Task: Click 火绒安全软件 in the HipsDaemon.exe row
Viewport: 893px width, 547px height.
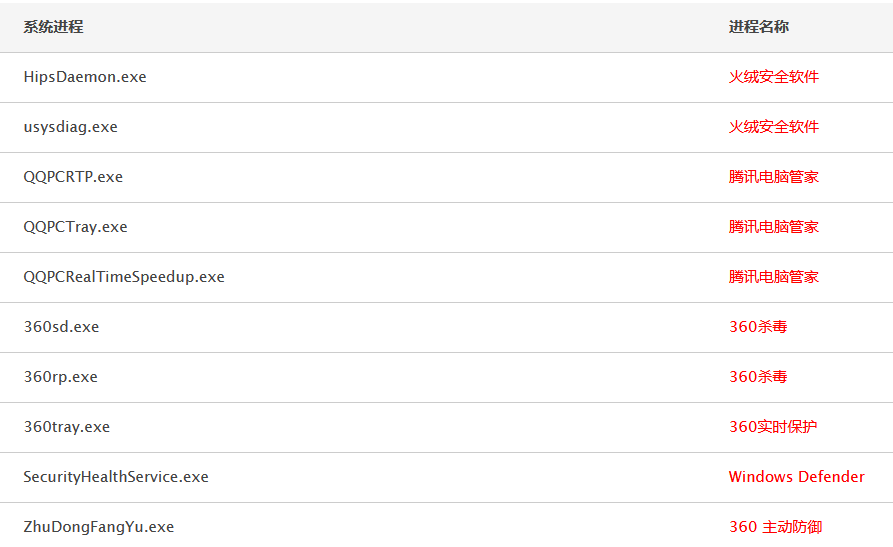Action: pos(774,77)
